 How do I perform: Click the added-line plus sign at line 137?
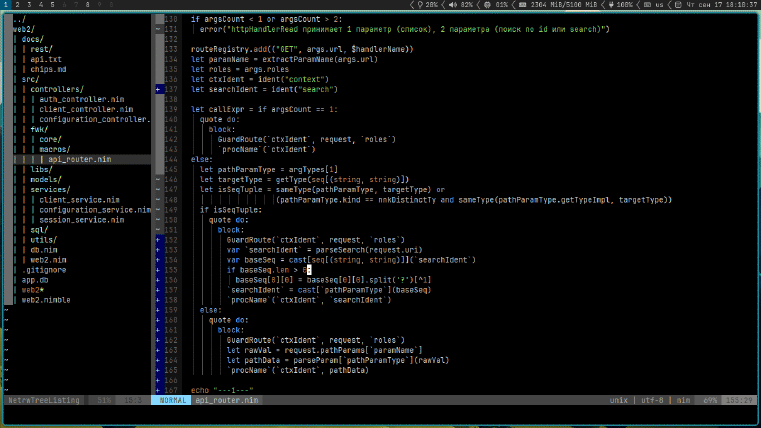tap(158, 89)
